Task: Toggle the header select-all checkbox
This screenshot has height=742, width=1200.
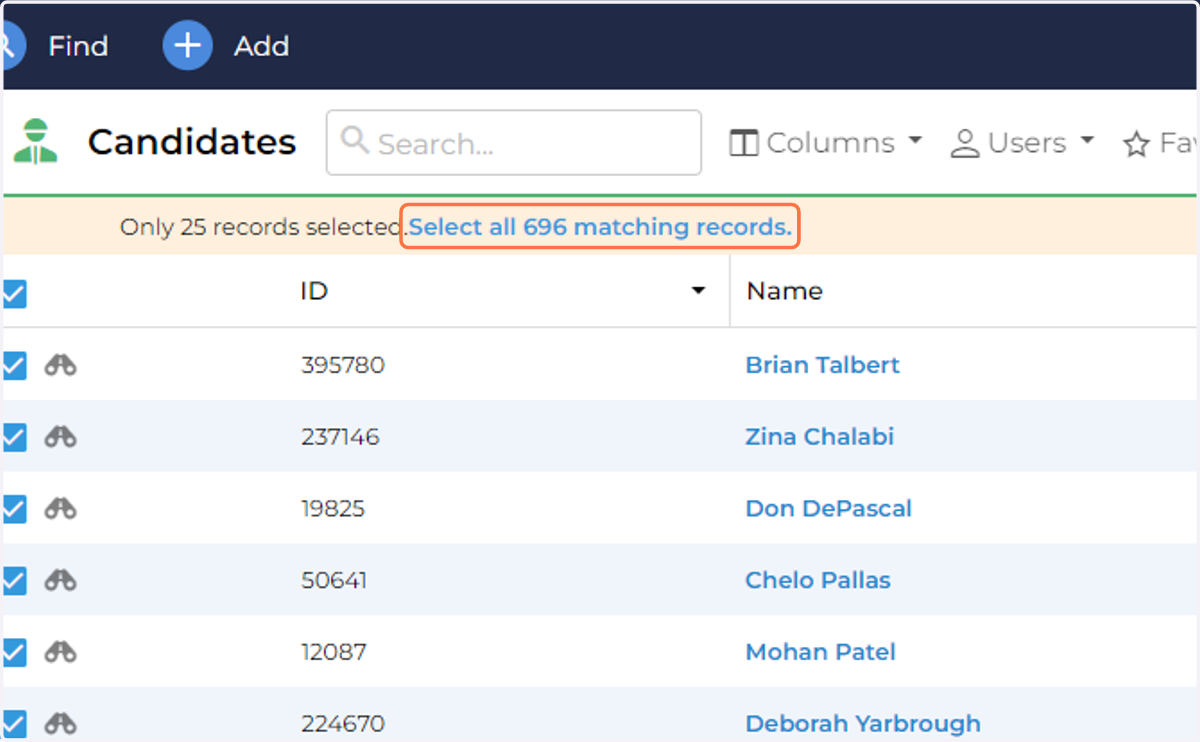Action: [x=14, y=293]
